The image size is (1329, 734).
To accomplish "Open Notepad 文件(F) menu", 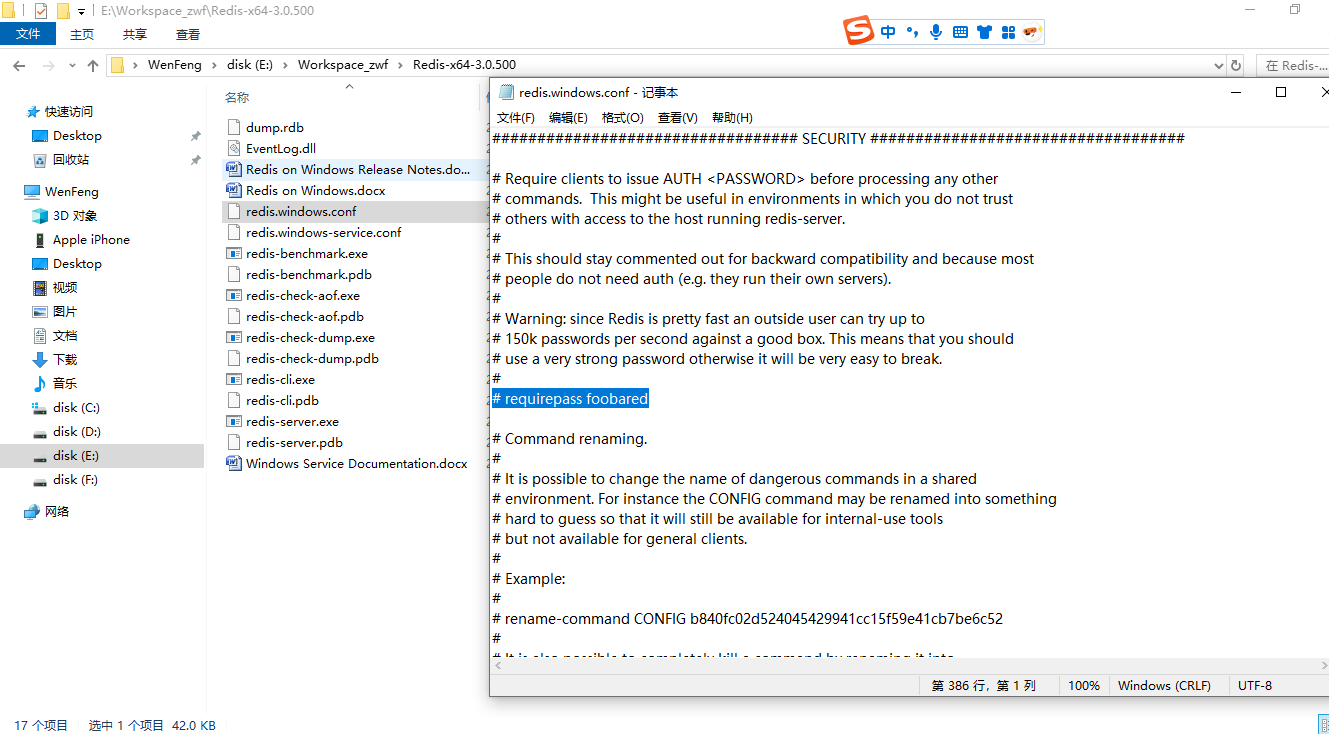I will tap(516, 117).
